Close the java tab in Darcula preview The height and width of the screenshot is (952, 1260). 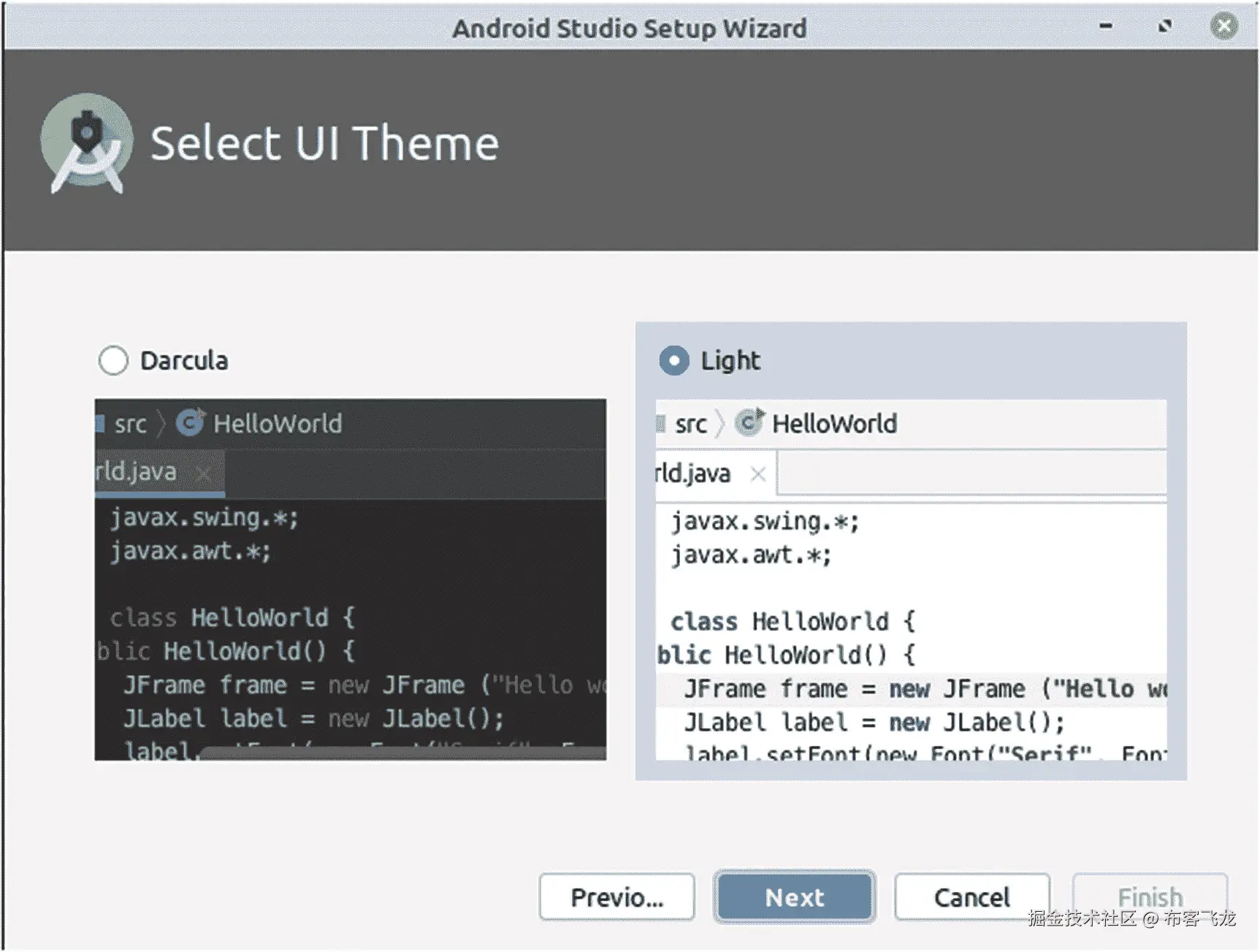point(204,474)
